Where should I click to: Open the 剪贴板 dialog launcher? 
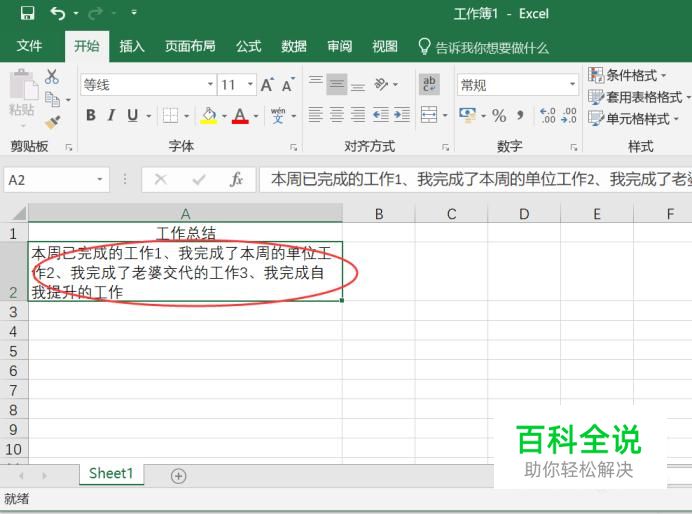pyautogui.click(x=69, y=147)
